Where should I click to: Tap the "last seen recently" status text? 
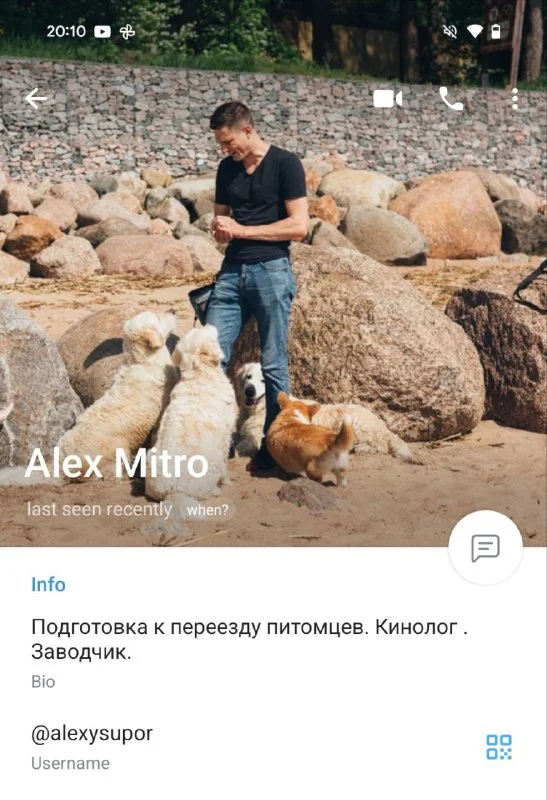[x=100, y=509]
